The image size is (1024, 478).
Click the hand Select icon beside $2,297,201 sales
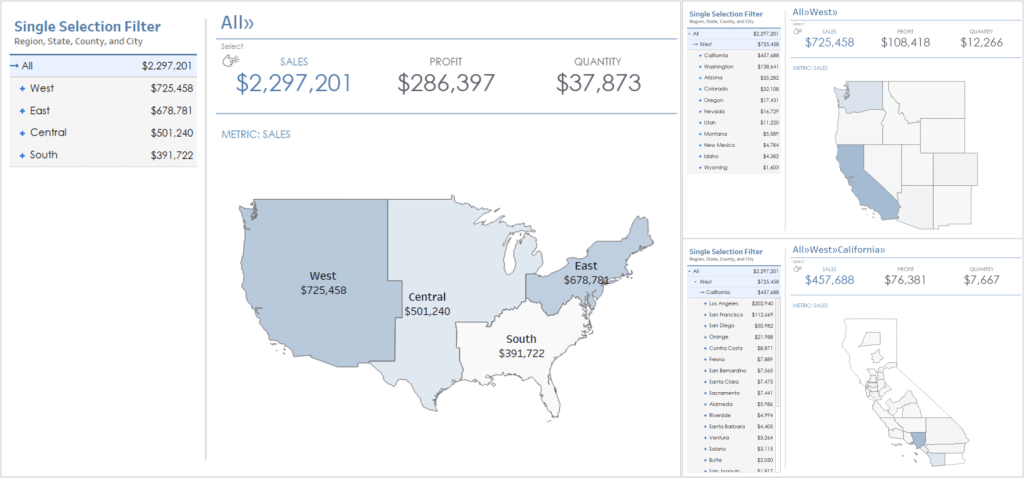233,62
